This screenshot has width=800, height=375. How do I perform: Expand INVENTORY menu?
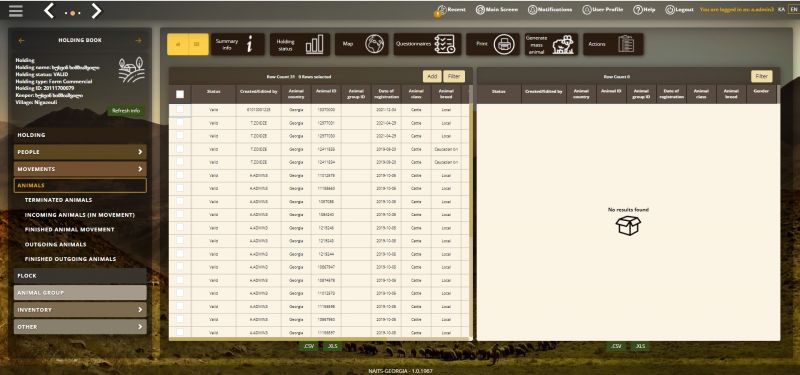pyautogui.click(x=80, y=310)
